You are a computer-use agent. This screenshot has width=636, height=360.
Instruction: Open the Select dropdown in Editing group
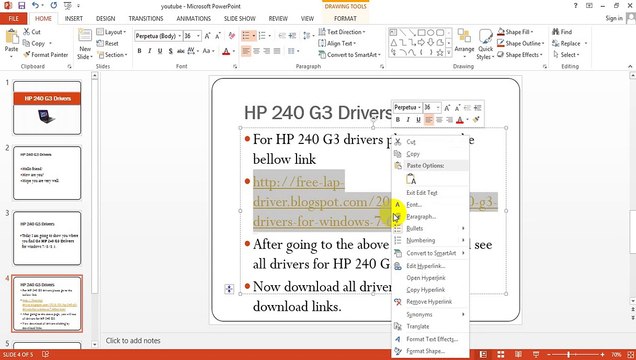[x=566, y=54]
